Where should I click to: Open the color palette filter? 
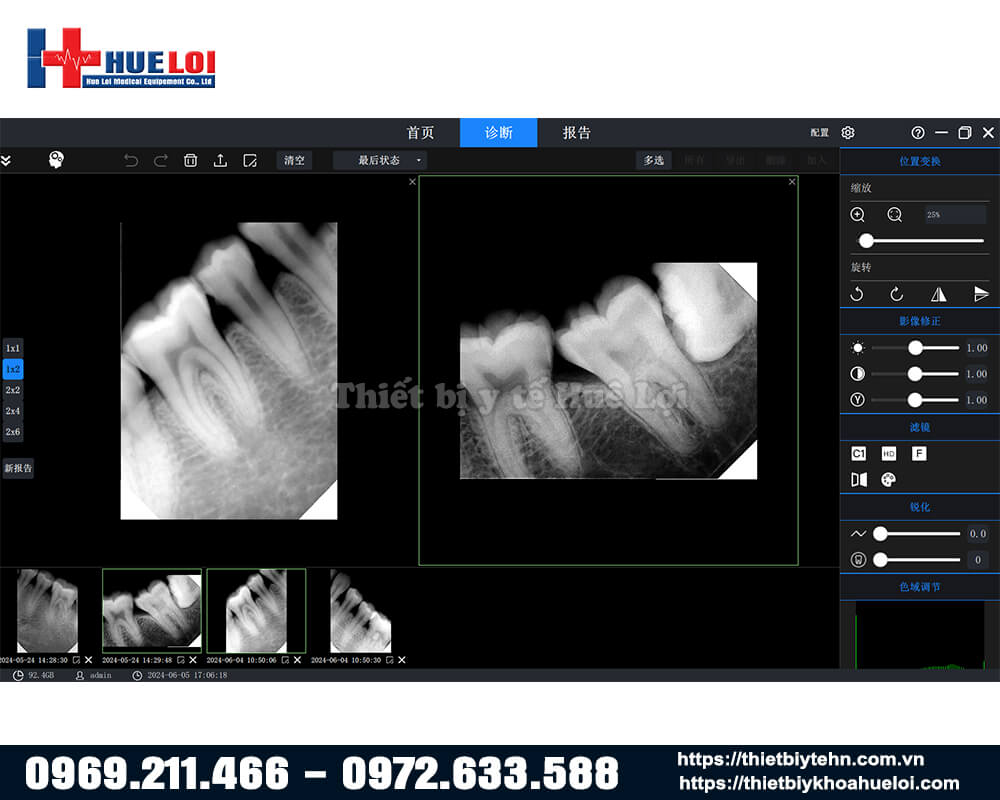coord(888,480)
